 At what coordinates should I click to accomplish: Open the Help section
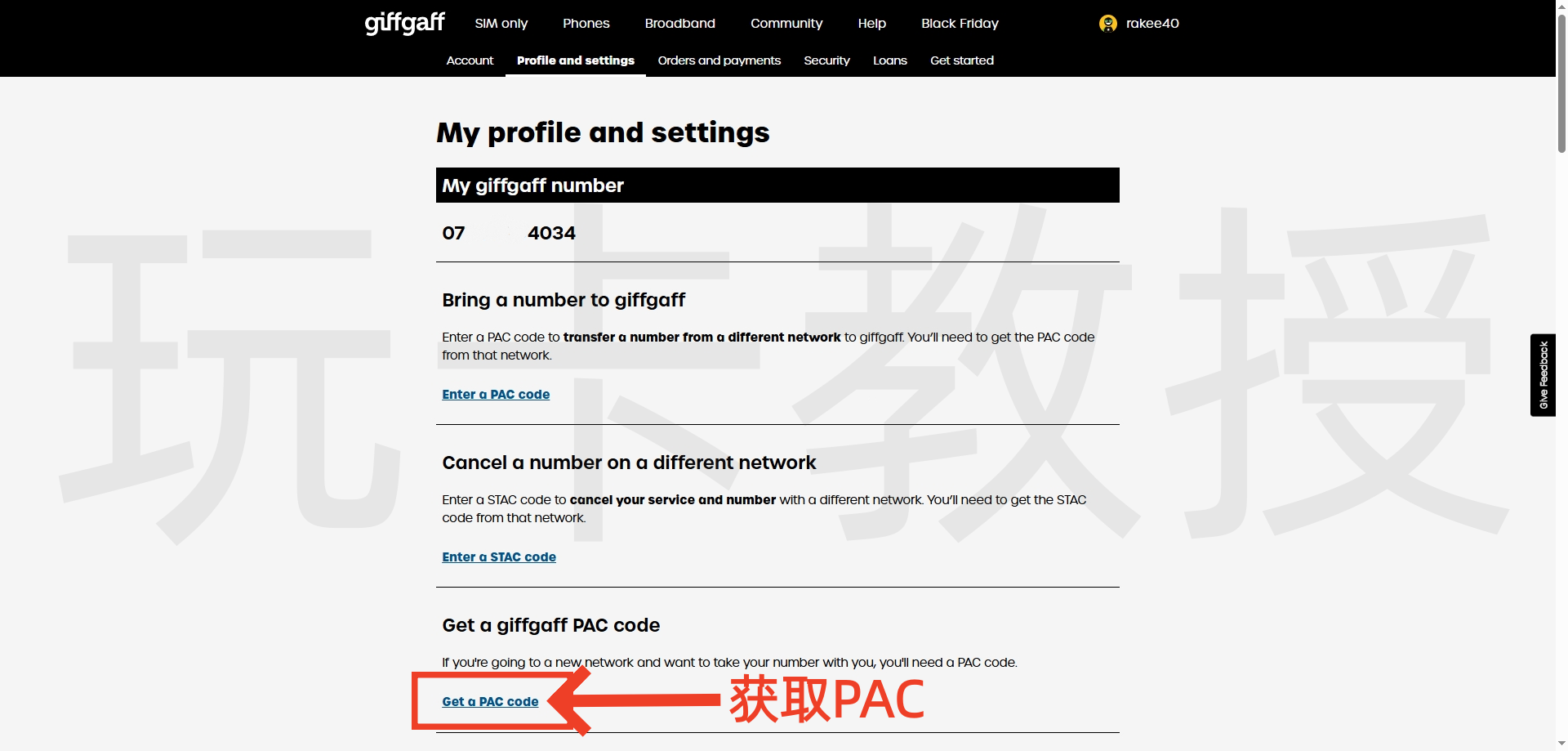click(871, 23)
